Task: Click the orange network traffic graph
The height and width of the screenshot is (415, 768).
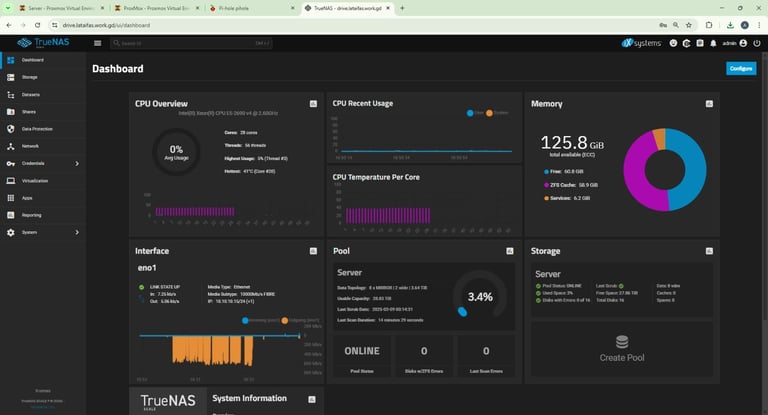Action: pos(212,350)
